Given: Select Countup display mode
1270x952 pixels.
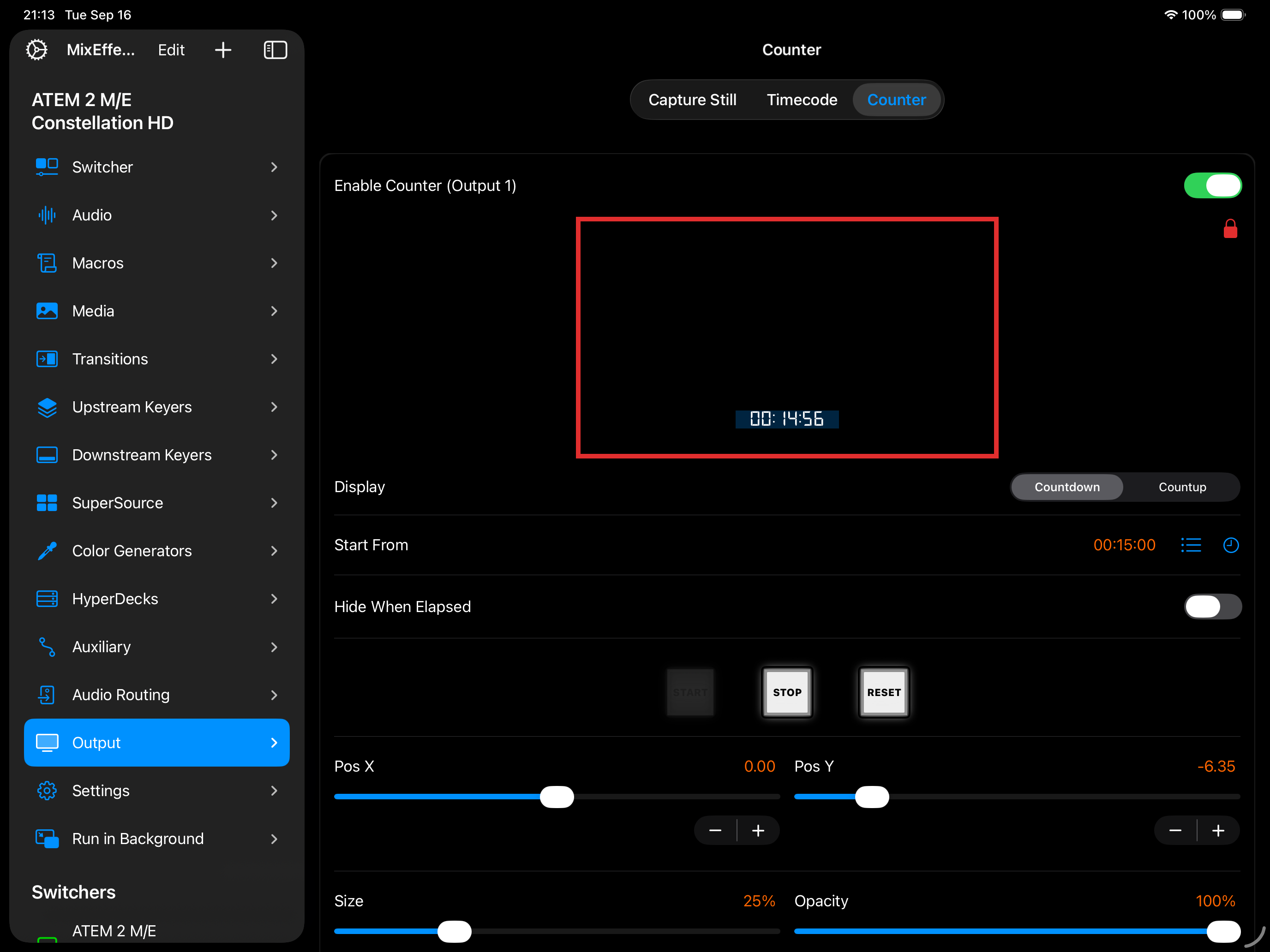Looking at the screenshot, I should (x=1181, y=487).
